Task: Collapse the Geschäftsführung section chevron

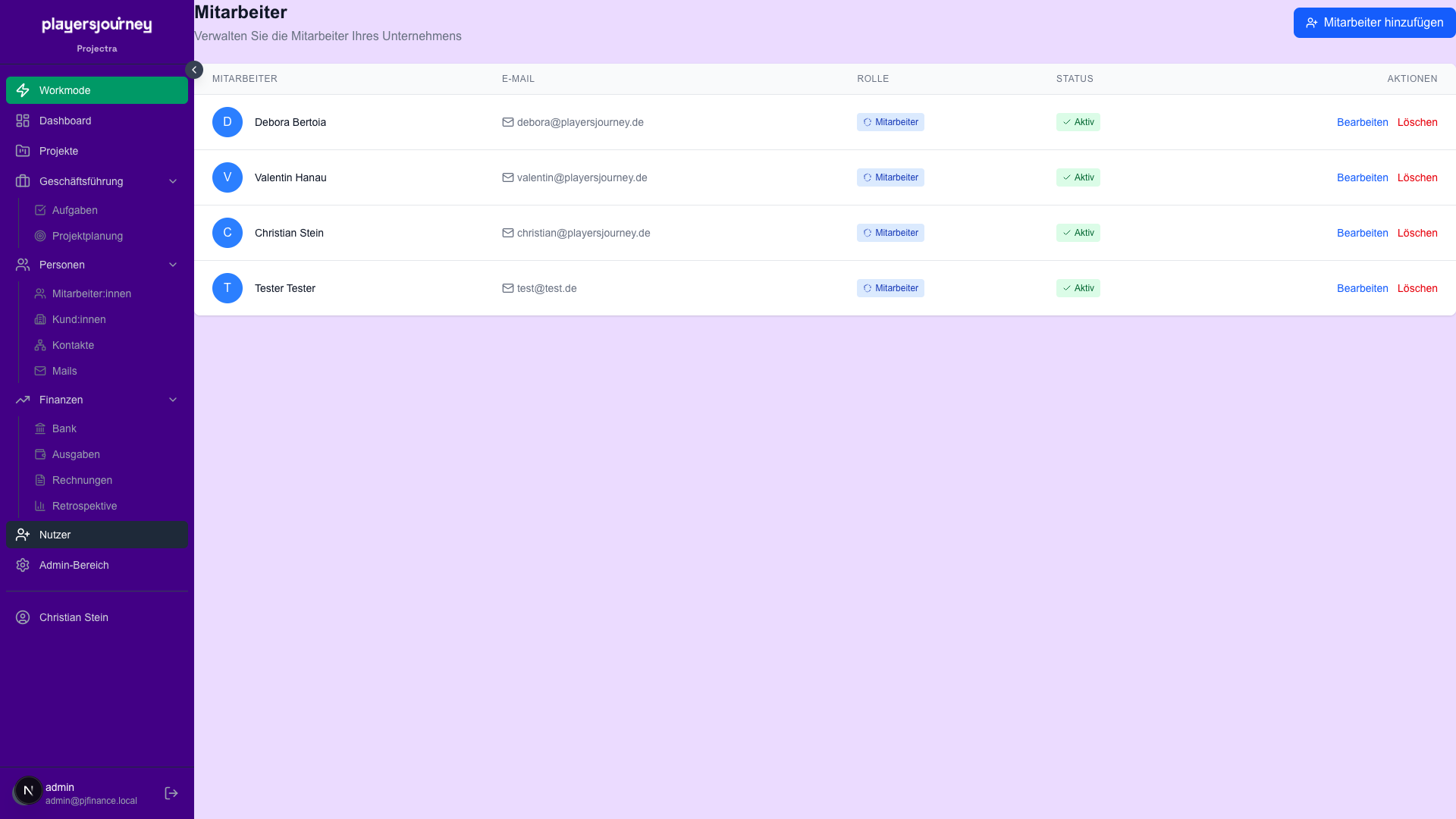Action: click(173, 181)
